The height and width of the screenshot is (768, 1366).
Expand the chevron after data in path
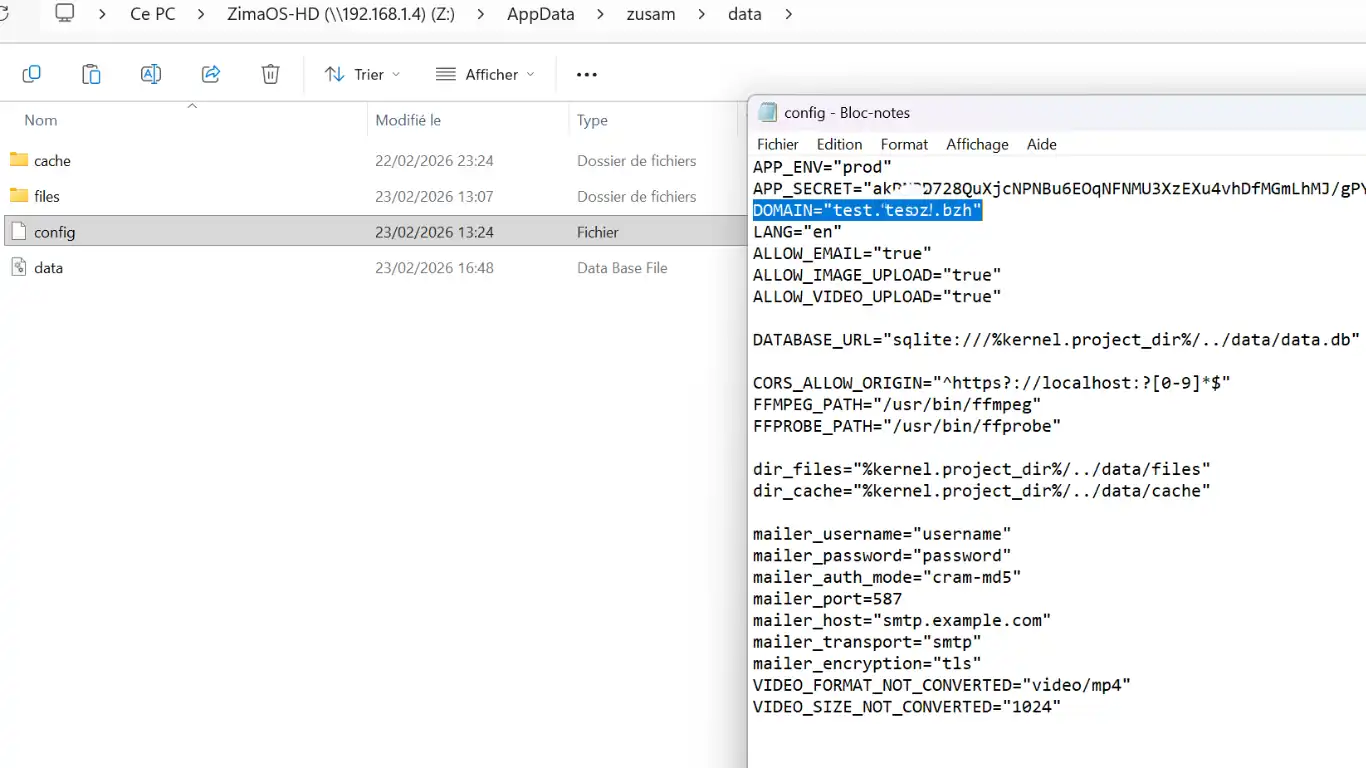(x=789, y=14)
